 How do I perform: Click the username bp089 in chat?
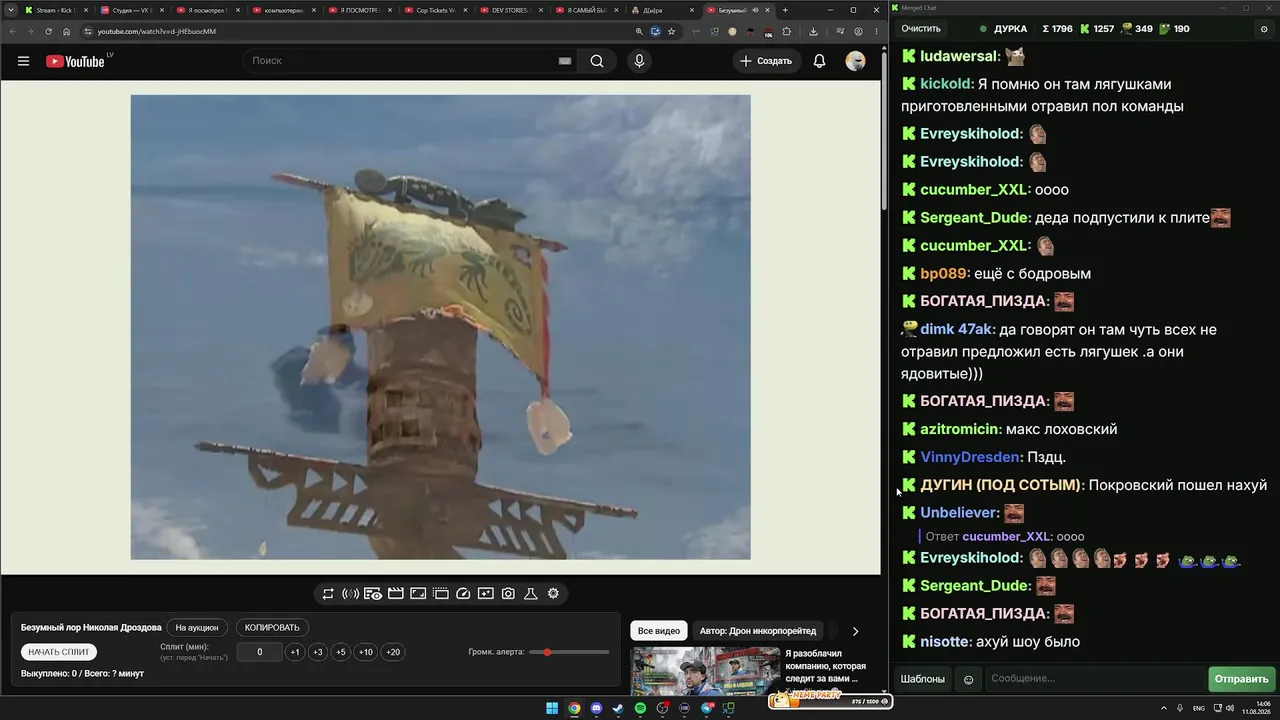coord(944,273)
